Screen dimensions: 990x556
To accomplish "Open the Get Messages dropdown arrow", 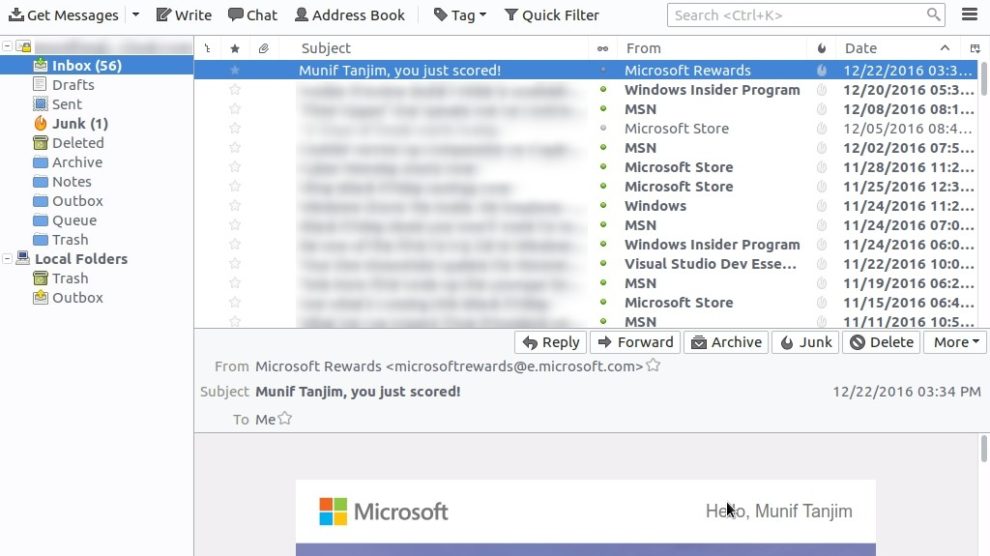I will (136, 15).
